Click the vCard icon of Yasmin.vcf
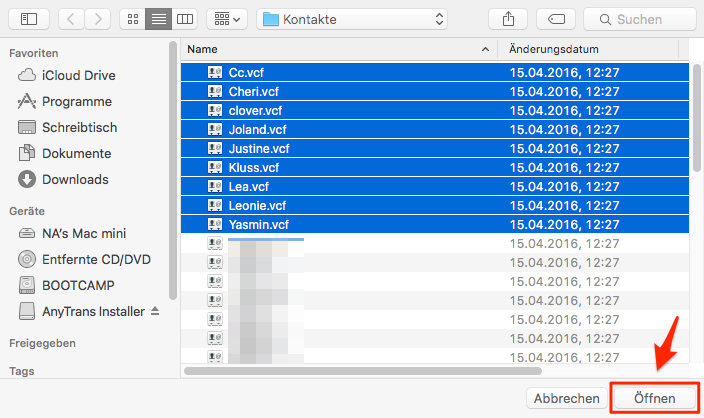This screenshot has height=418, width=704. pyautogui.click(x=215, y=224)
